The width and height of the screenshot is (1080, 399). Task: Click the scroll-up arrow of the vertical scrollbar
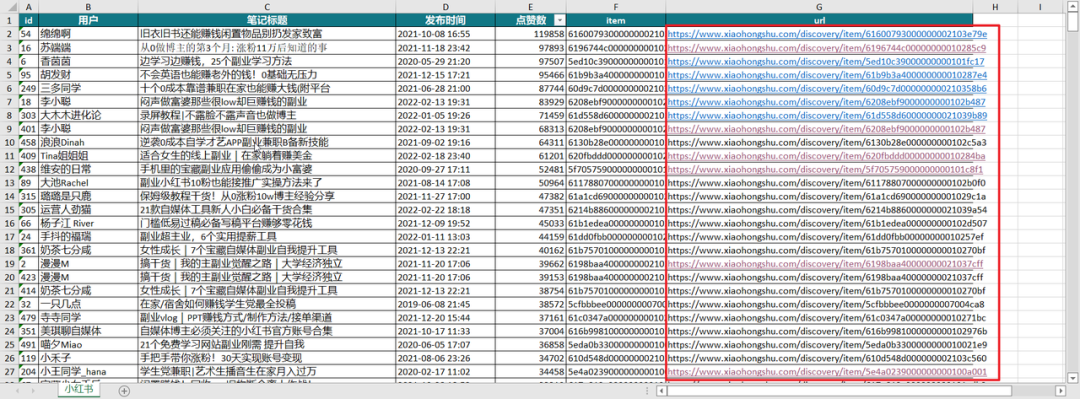(x=1074, y=6)
